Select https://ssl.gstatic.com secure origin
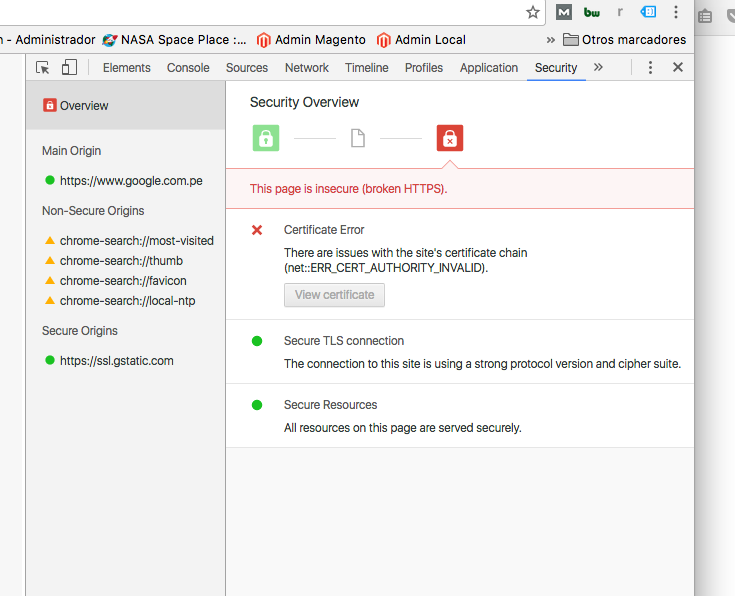The height and width of the screenshot is (596, 735). tap(117, 361)
